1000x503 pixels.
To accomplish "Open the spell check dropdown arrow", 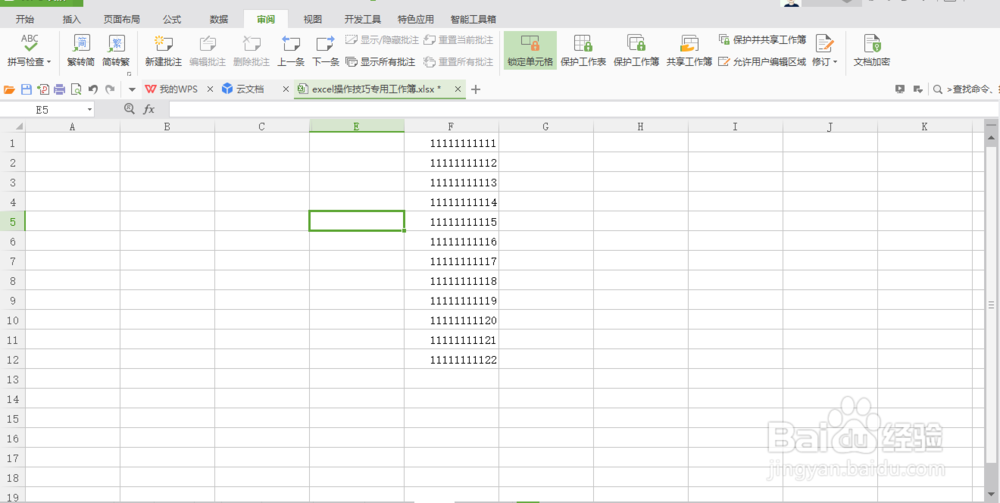I will 49,62.
